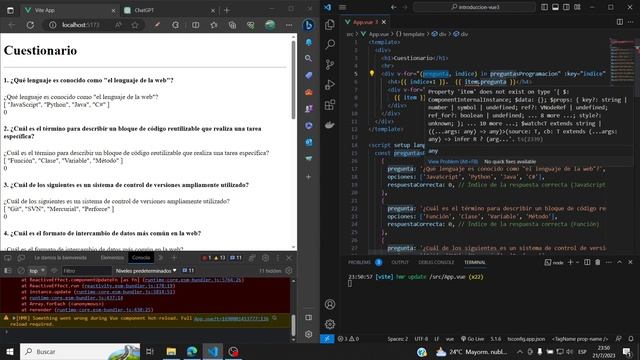Maximize the terminal panel with the chevron

tap(619, 262)
